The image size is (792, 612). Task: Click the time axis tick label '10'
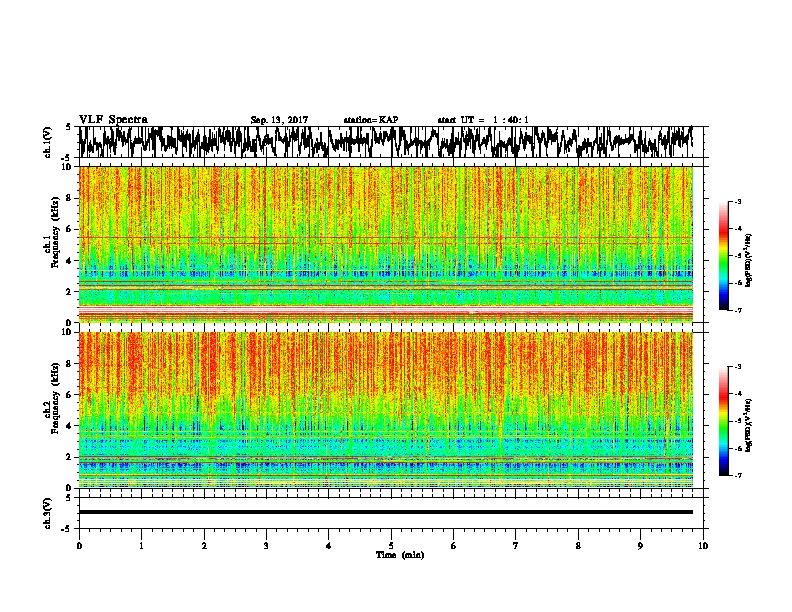pos(703,546)
